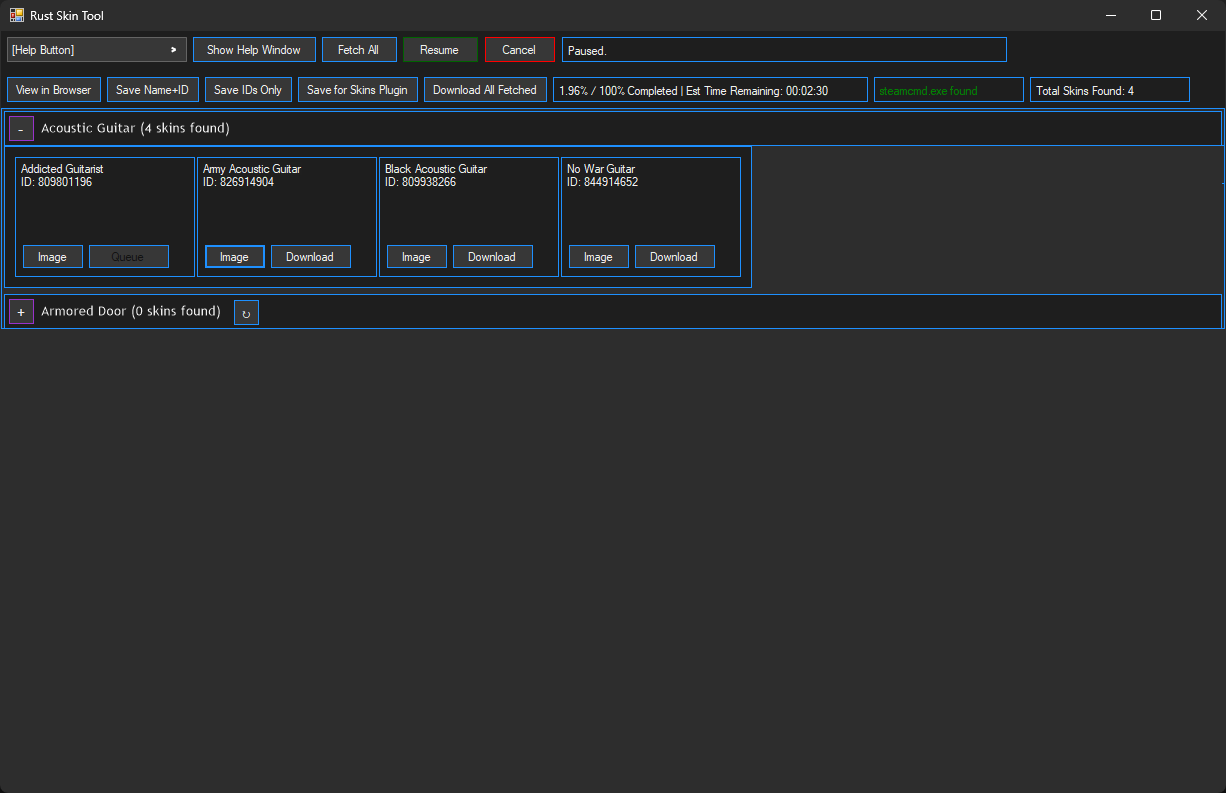The height and width of the screenshot is (793, 1226).
Task: Click Save IDs Only button
Action: 248,89
